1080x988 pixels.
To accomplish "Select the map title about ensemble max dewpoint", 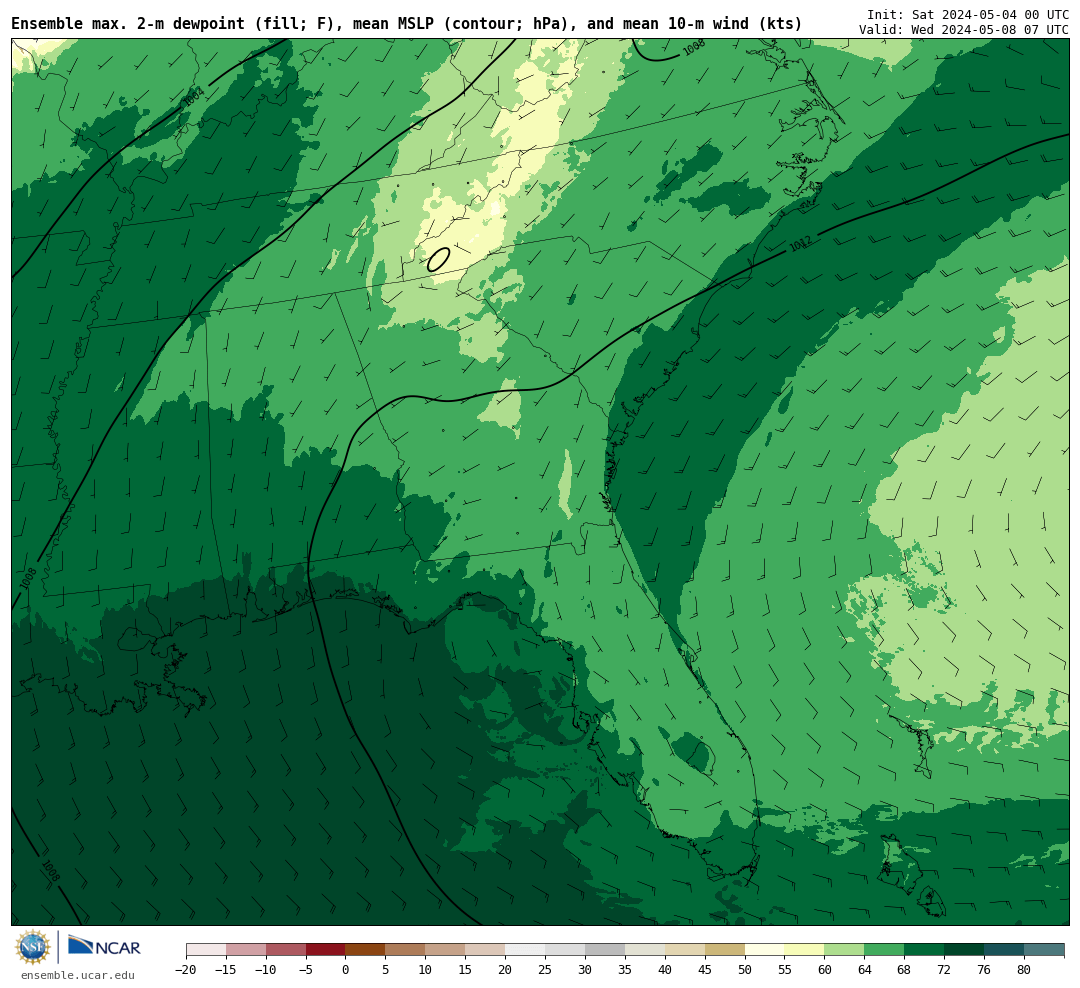I will (x=406, y=24).
